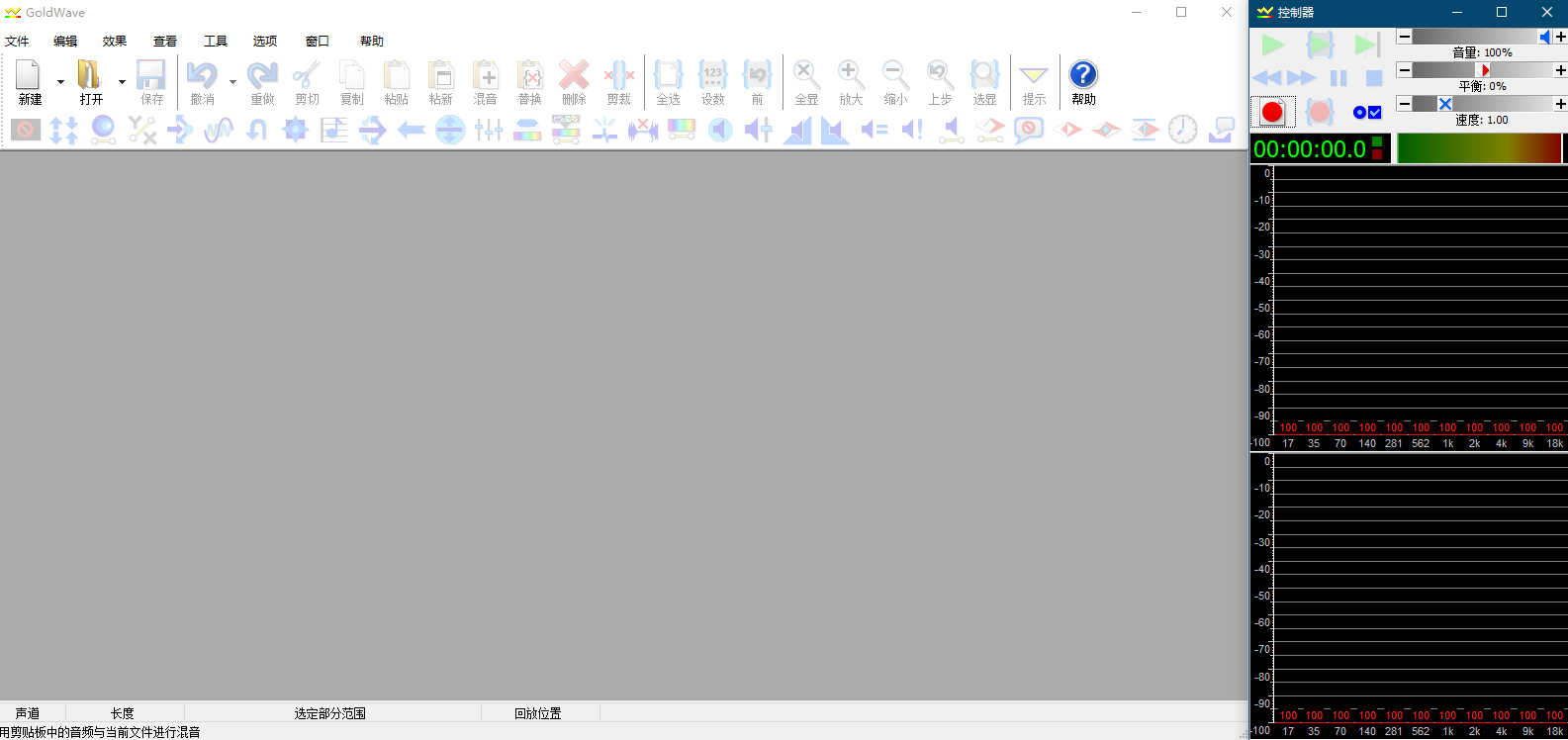Image resolution: width=1568 pixels, height=740 pixels.
Task: Click the Delete (删除) red X icon
Action: pyautogui.click(x=574, y=75)
